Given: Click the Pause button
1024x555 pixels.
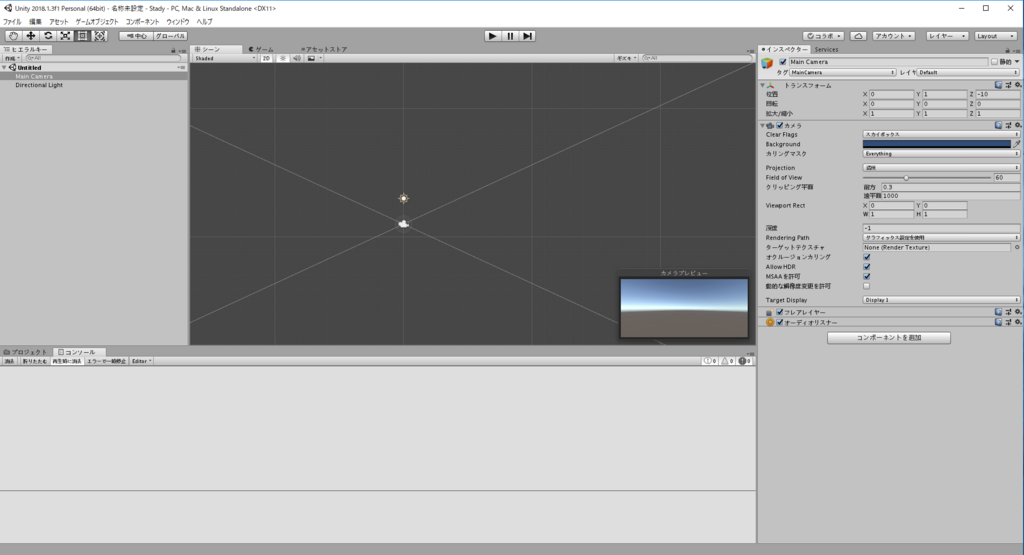Looking at the screenshot, I should (510, 36).
